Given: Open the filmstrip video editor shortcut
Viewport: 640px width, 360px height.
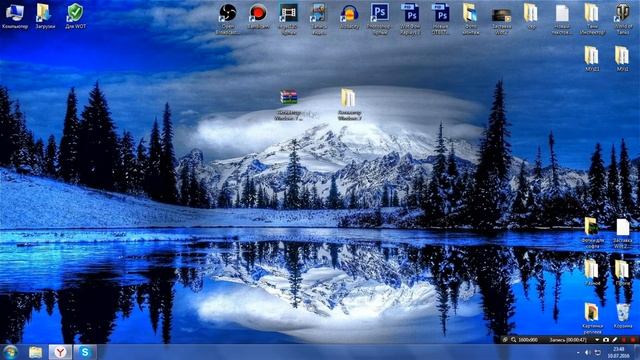Looking at the screenshot, I should click(289, 19).
